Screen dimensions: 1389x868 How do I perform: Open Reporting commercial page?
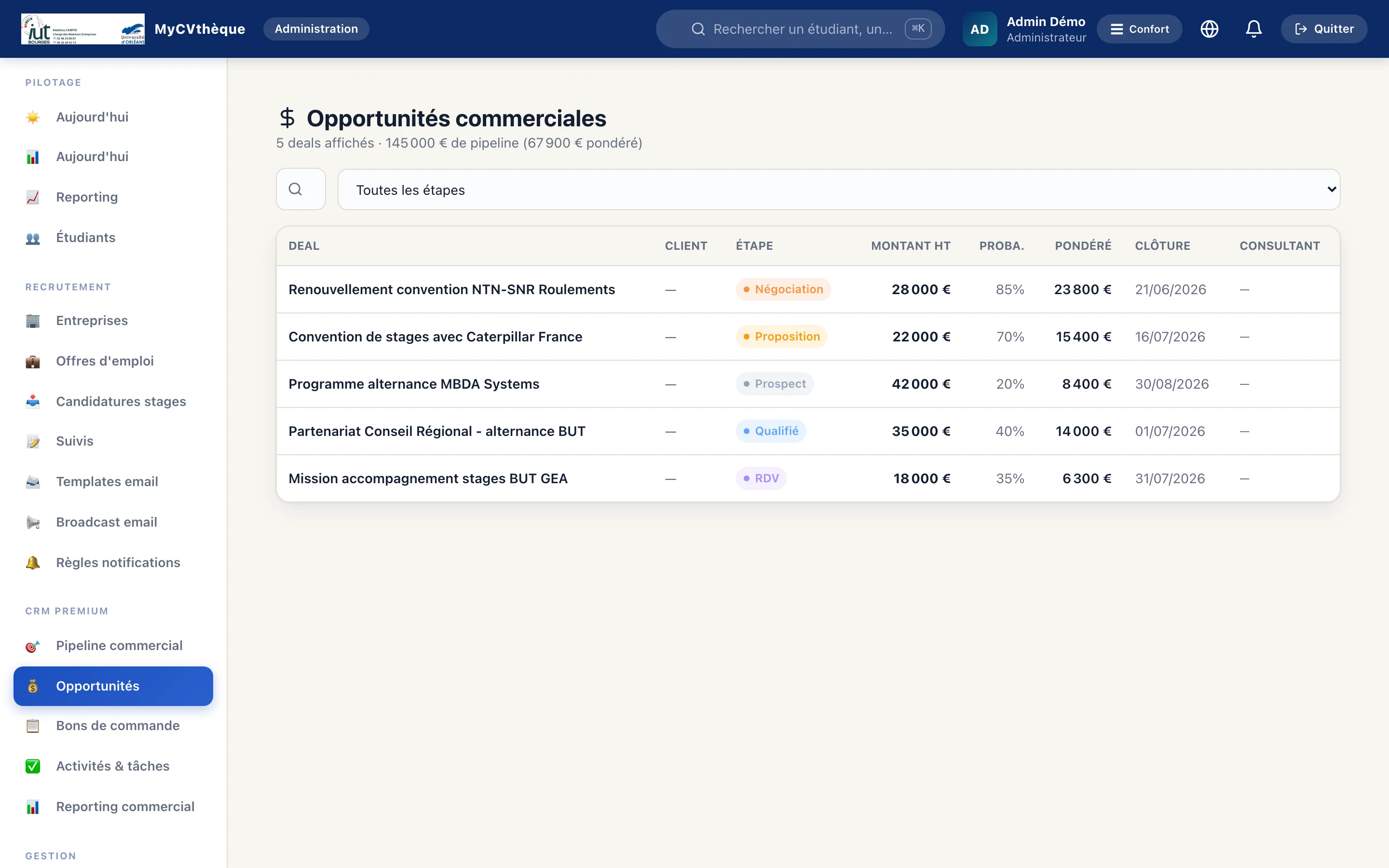113,807
